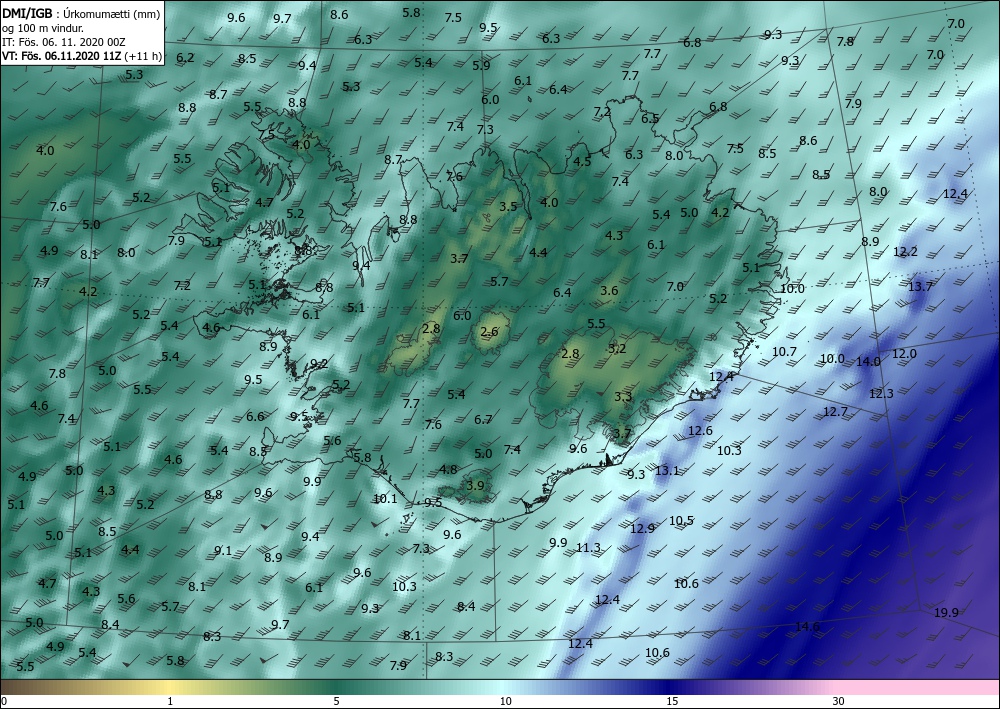Viewport: 1000px width, 709px height.
Task: Click the 3.3 value on the map
Action: (x=623, y=397)
